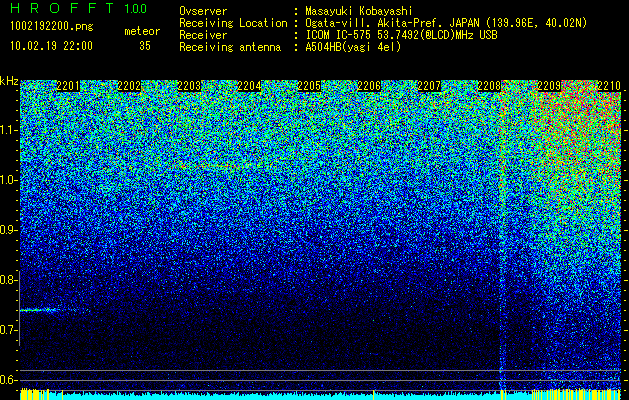Click the 0.6 frequency axis label

point(8,380)
